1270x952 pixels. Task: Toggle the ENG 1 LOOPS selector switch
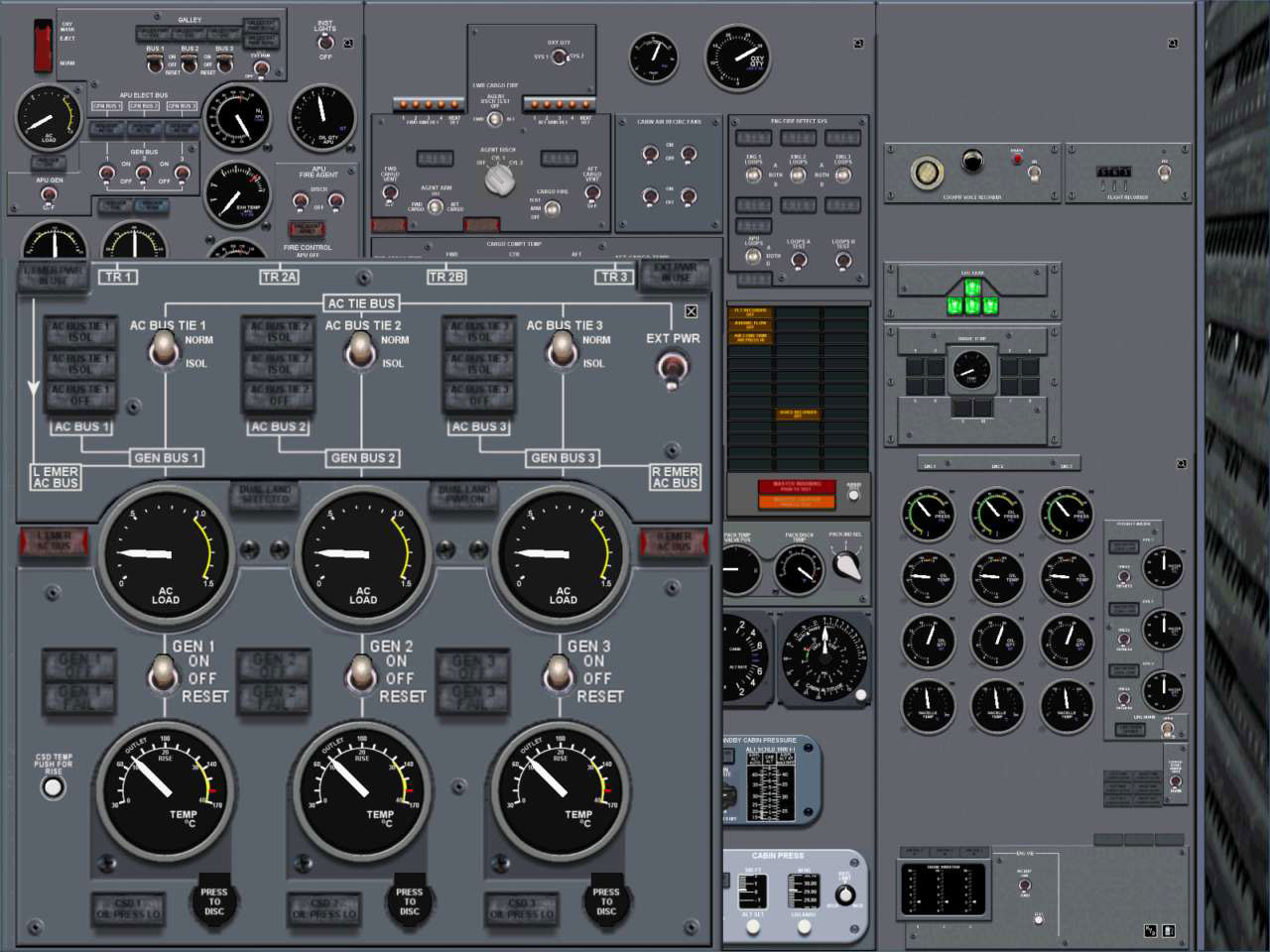coord(753,175)
